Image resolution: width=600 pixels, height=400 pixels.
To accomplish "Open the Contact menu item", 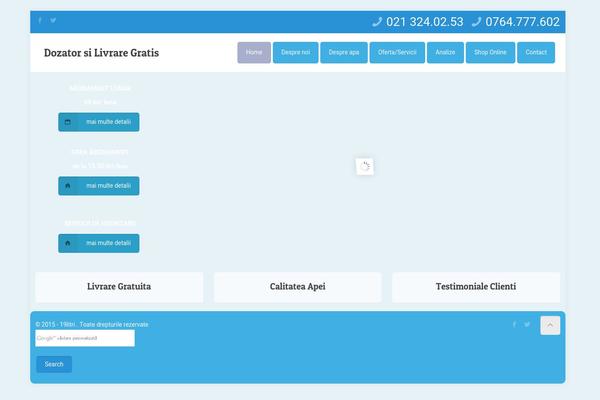I will 536,52.
